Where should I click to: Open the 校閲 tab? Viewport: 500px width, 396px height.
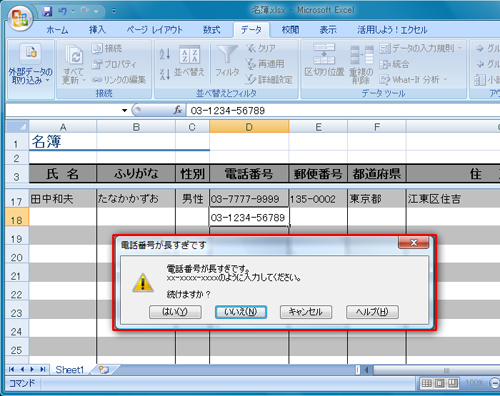290,30
